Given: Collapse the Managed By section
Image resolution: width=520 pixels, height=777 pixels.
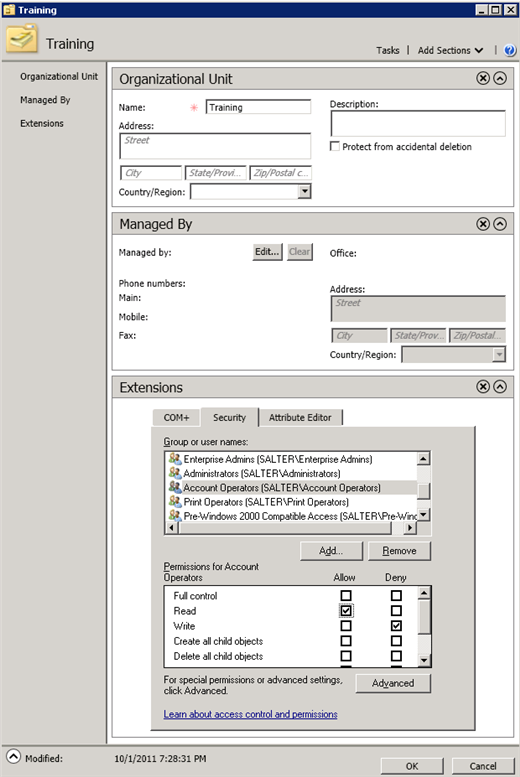Looking at the screenshot, I should coord(500,224).
